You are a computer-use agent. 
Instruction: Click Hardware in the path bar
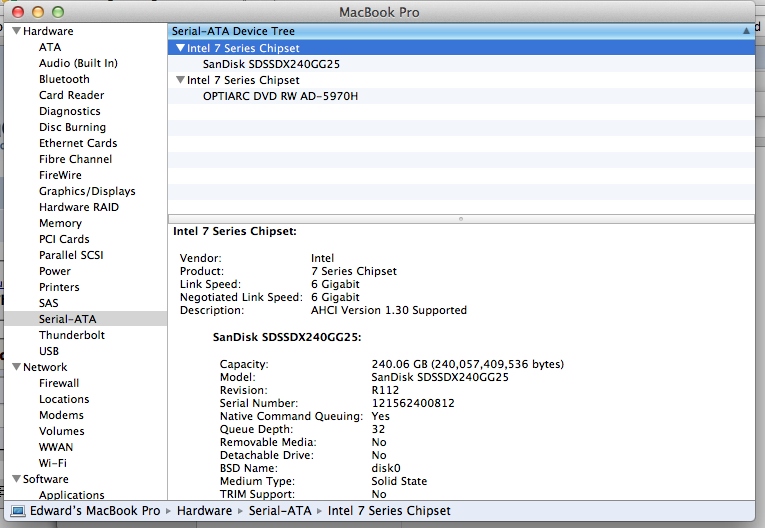tap(204, 510)
